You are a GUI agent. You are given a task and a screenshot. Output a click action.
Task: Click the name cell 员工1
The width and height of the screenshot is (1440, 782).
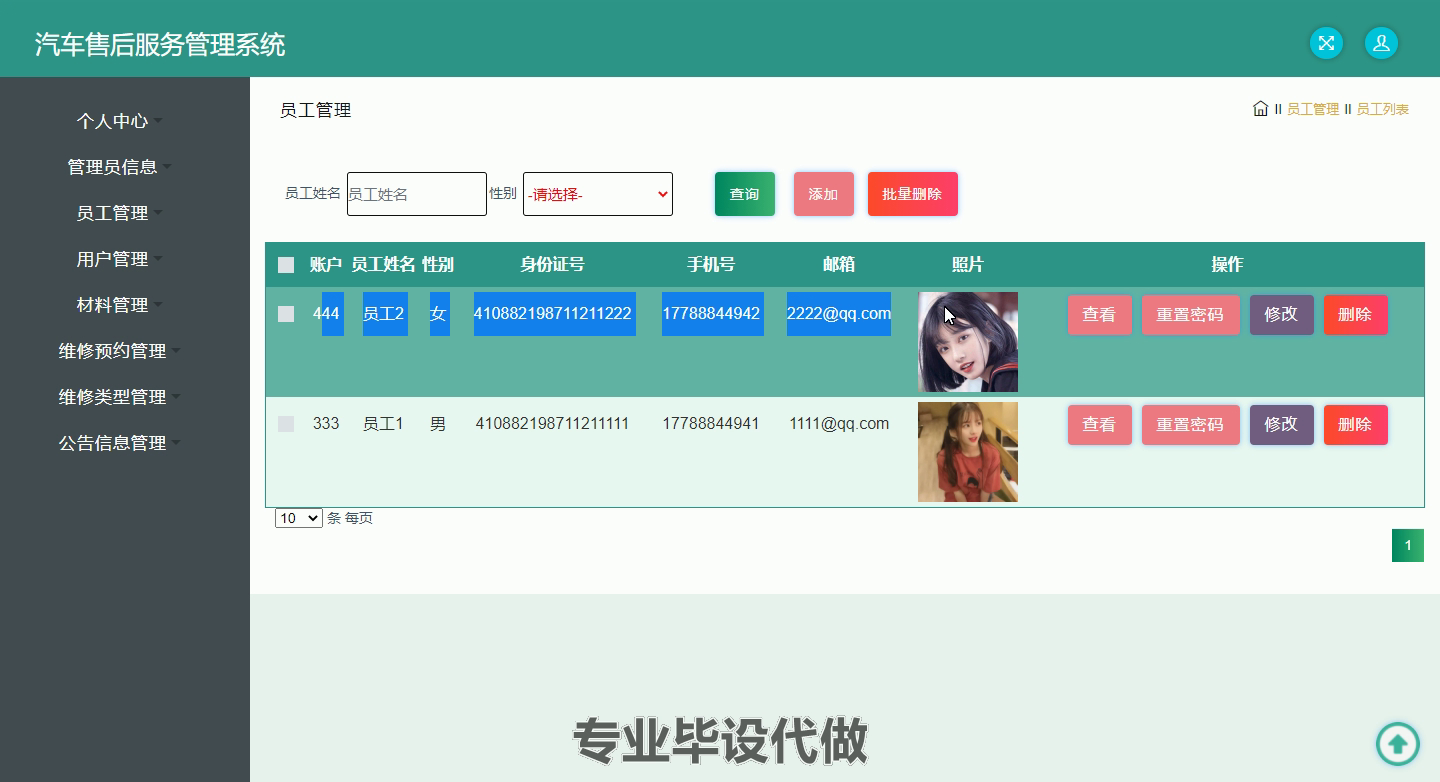tap(383, 424)
